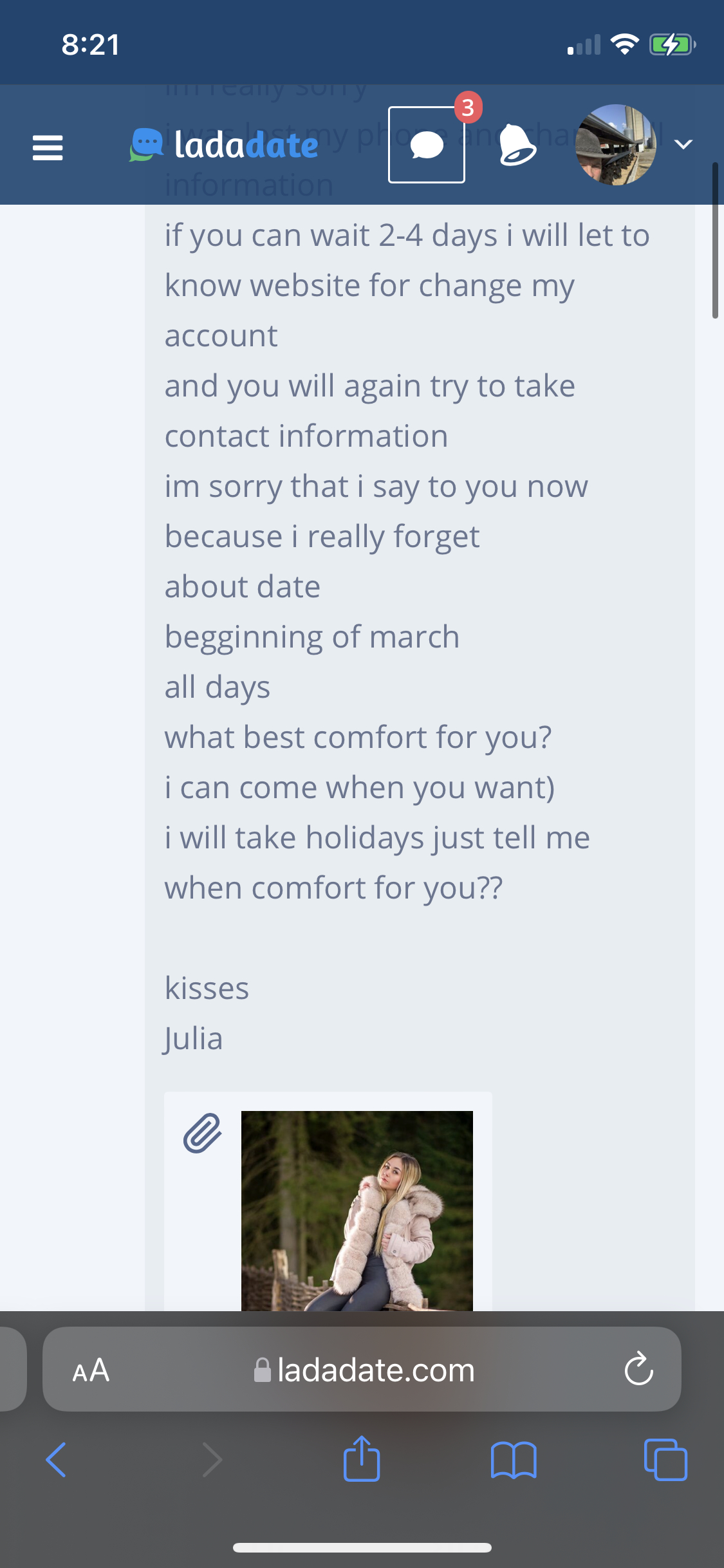Go back to the previous page
The width and height of the screenshot is (724, 1568).
(x=57, y=1460)
